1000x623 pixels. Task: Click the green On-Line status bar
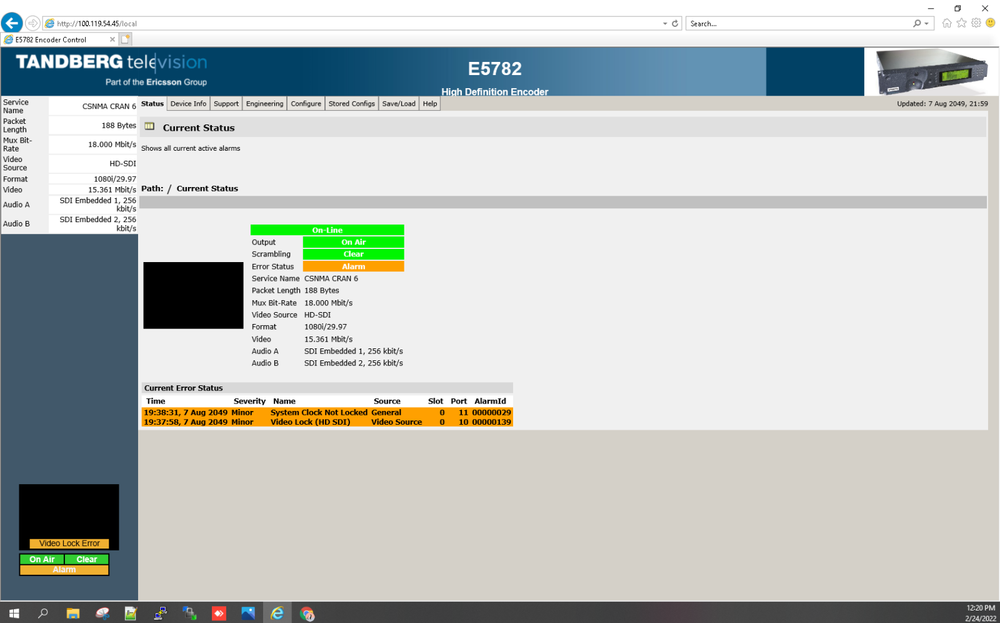coord(327,230)
